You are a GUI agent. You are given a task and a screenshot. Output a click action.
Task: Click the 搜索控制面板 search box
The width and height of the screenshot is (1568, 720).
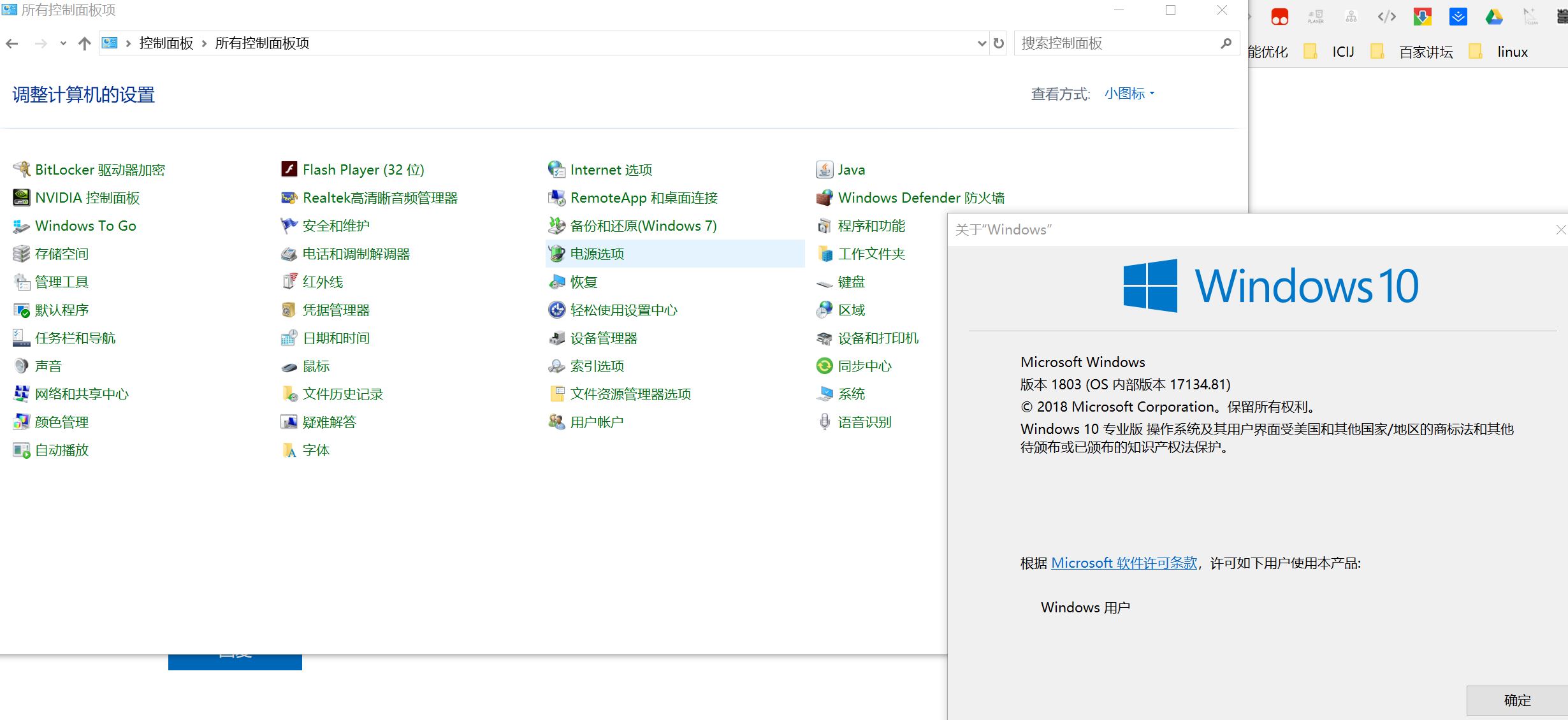click(x=1115, y=43)
